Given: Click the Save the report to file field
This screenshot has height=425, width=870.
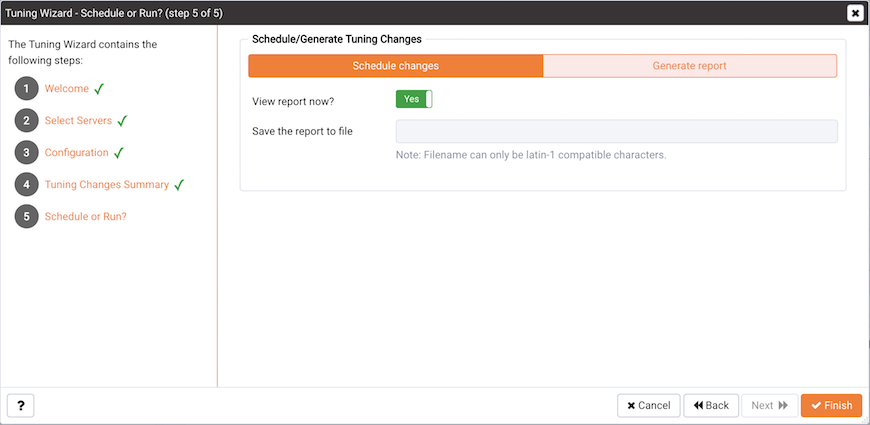Looking at the screenshot, I should (x=616, y=131).
